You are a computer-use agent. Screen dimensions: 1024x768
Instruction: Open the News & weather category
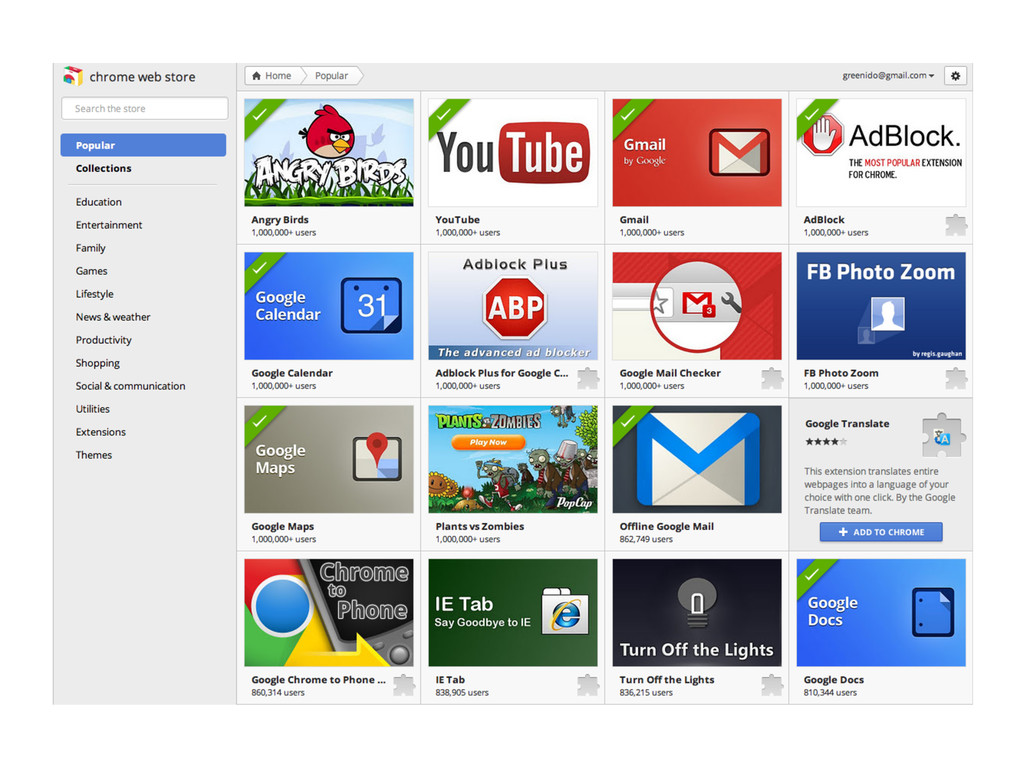113,317
